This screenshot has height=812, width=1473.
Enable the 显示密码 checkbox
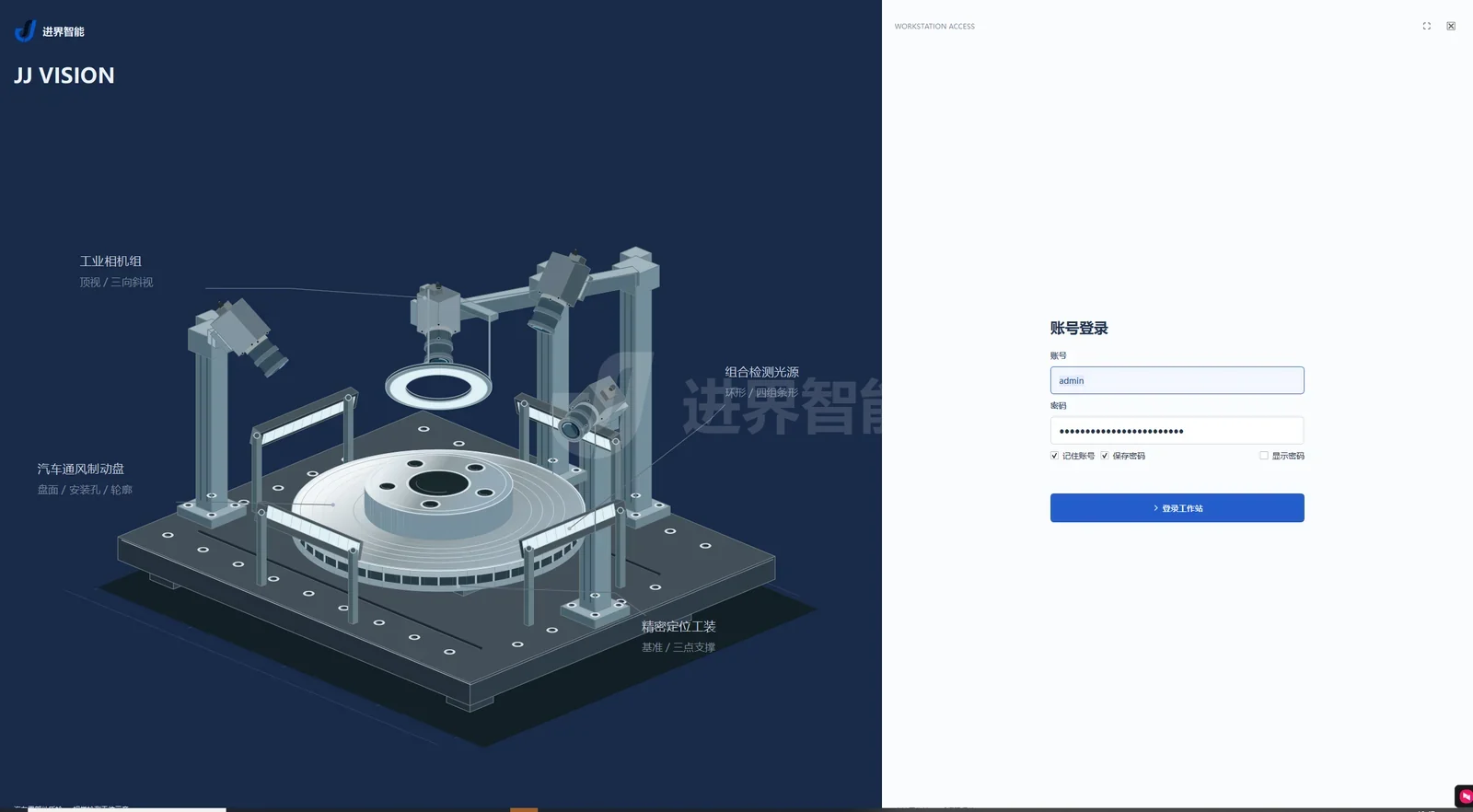(1264, 456)
